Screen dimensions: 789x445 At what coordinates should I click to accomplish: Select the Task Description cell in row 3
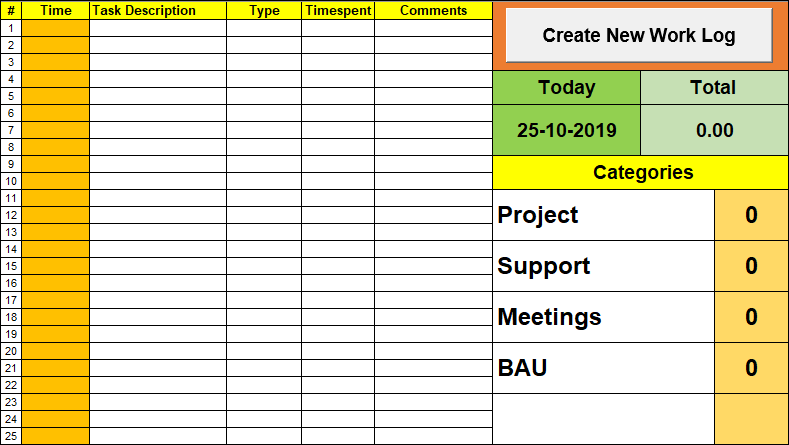point(158,62)
